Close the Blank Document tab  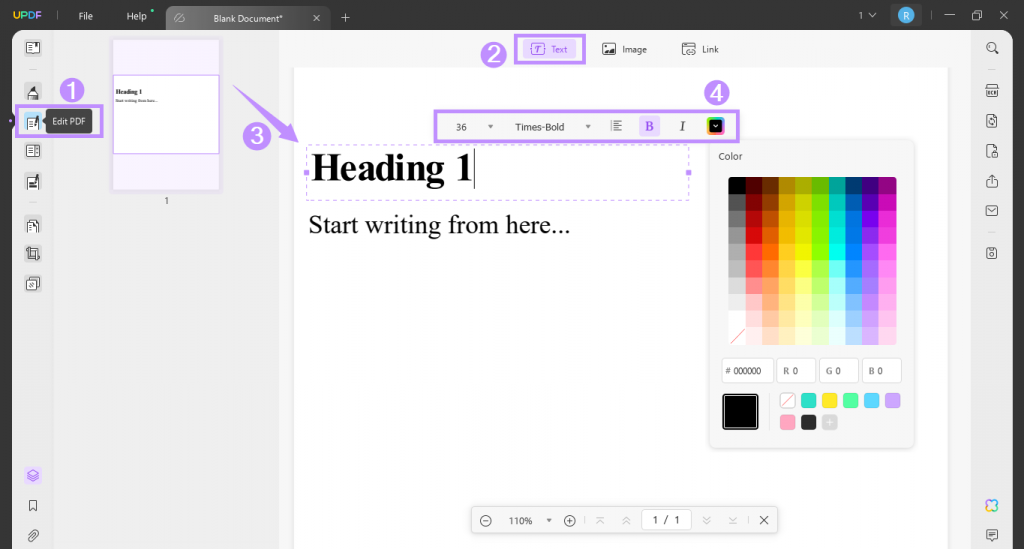pos(317,18)
